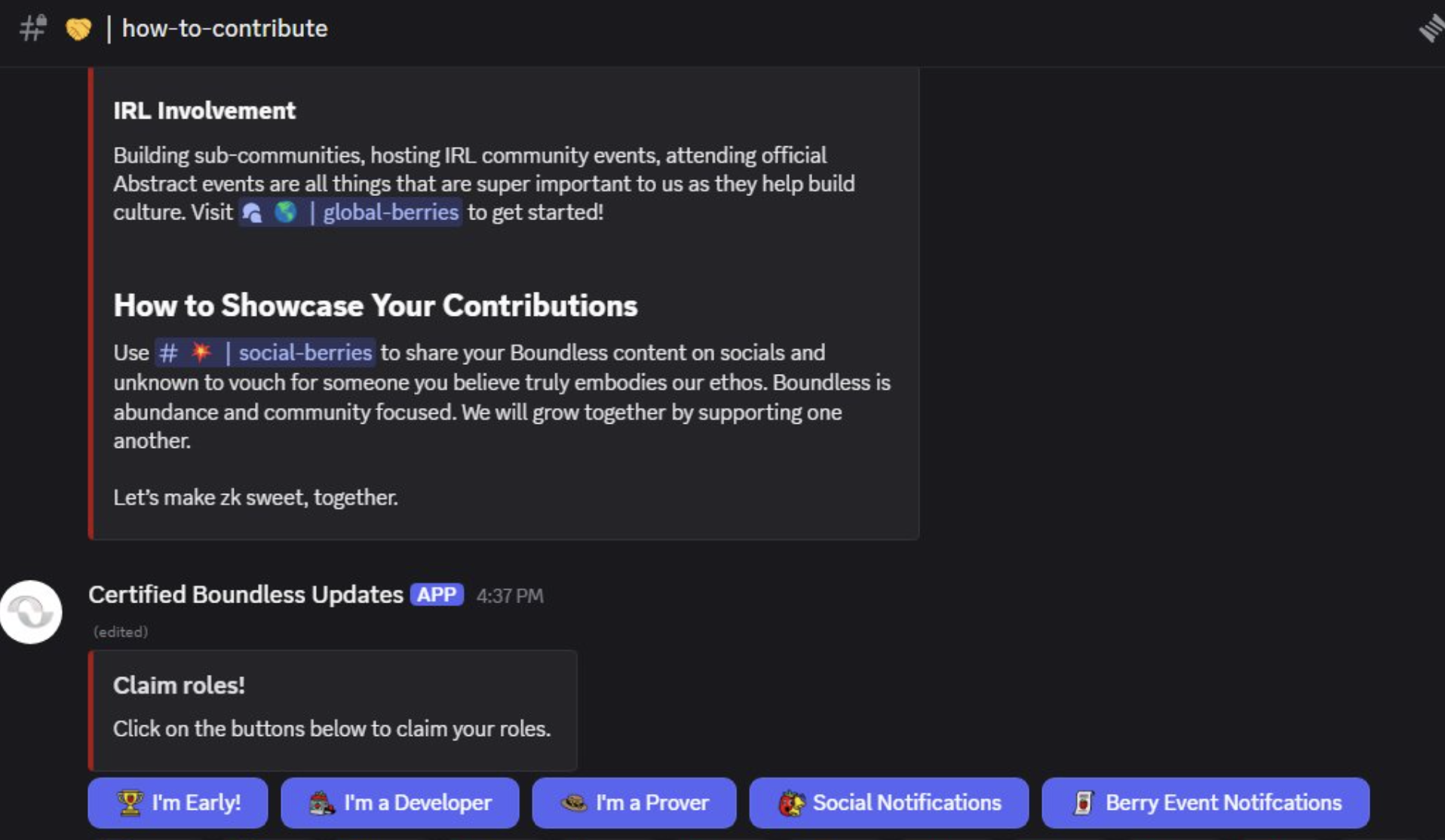Claim the I'm a Developer role
This screenshot has height=840, width=1445.
[x=400, y=803]
